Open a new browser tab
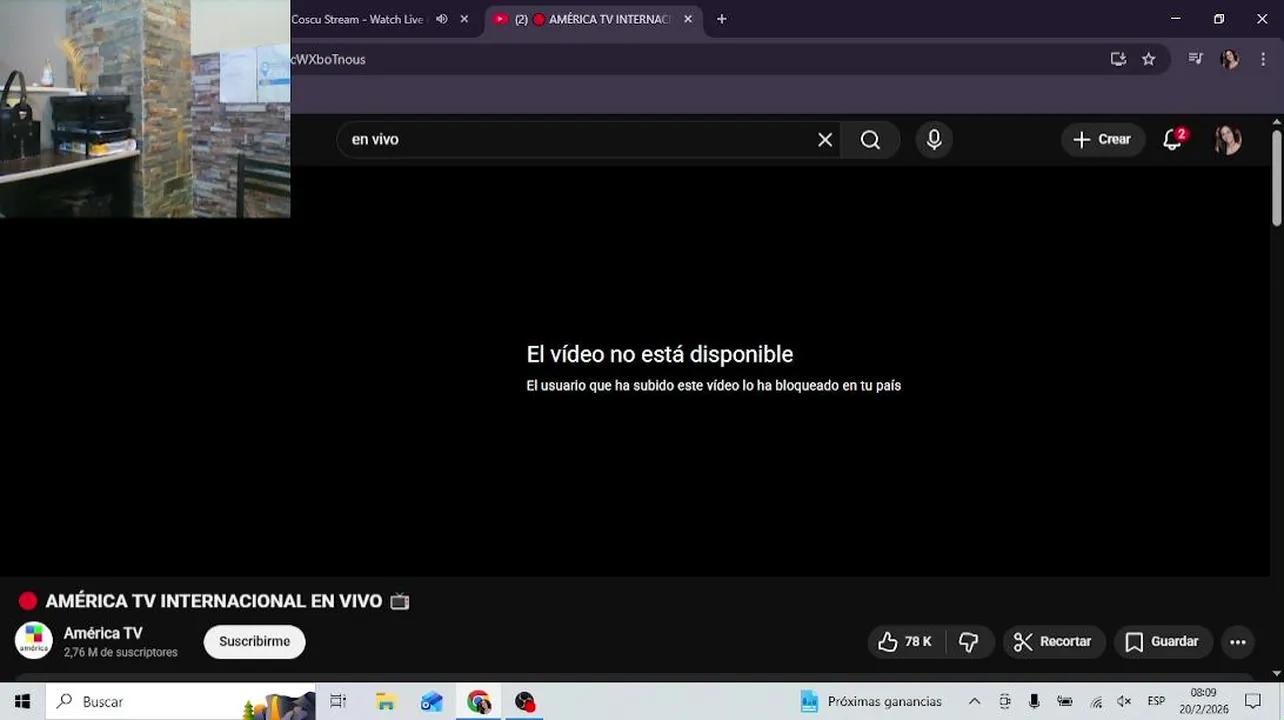Image resolution: width=1284 pixels, height=720 pixels. click(722, 19)
